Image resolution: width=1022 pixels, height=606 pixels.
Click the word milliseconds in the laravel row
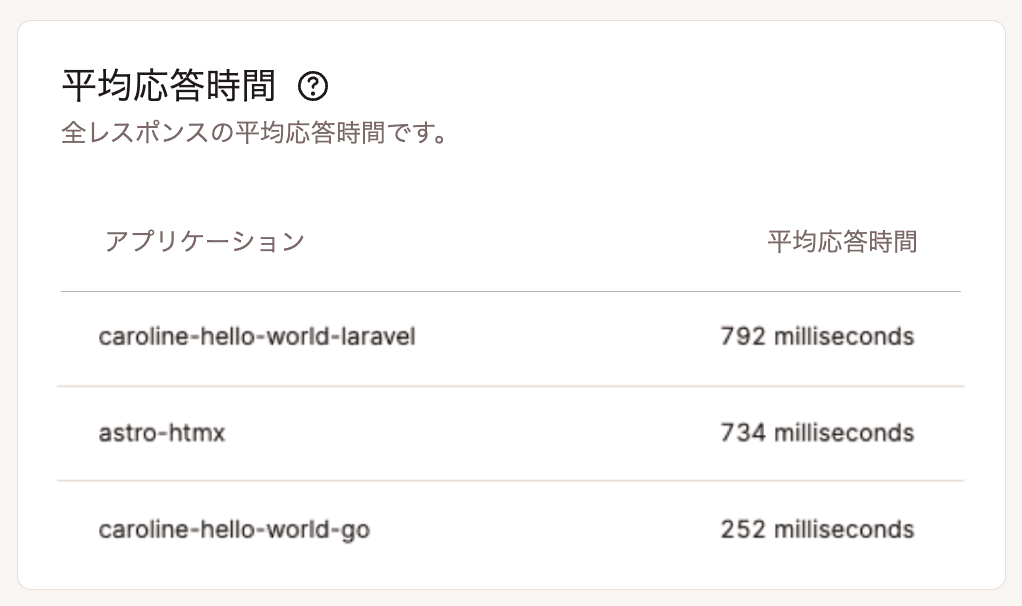click(844, 336)
